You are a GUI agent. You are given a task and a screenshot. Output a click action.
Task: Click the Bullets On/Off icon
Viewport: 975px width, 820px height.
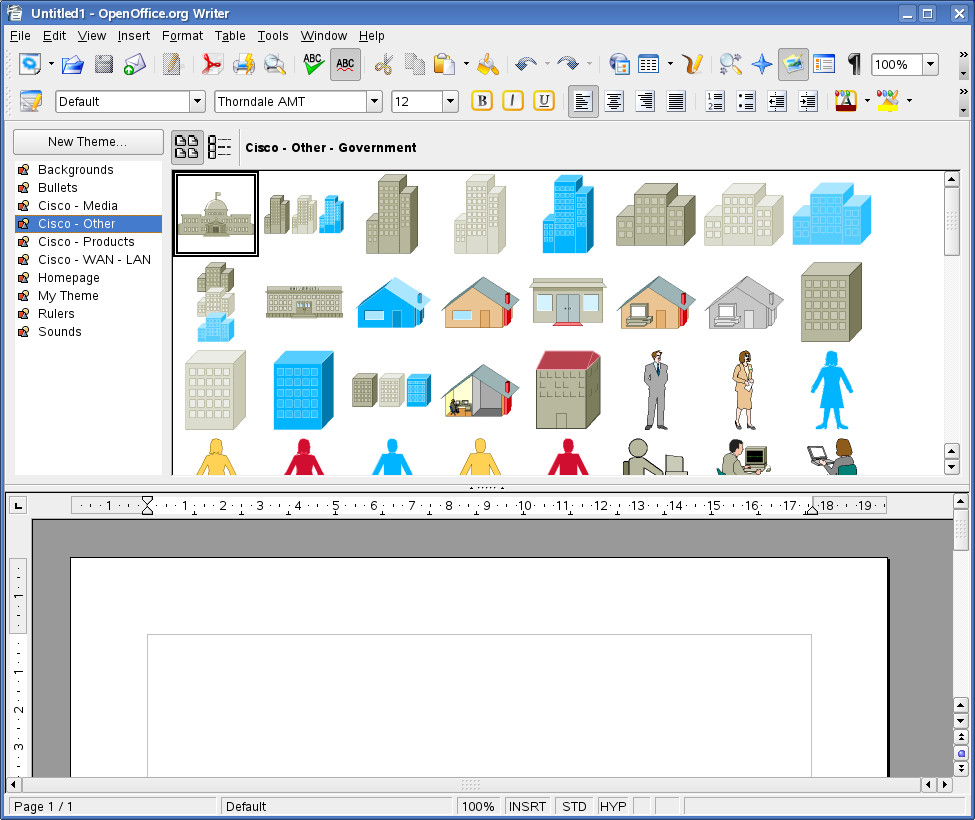coord(746,101)
